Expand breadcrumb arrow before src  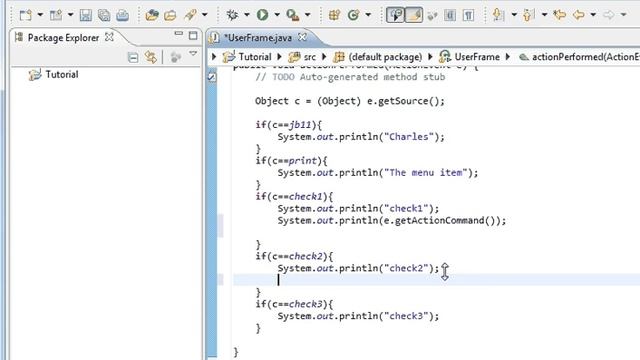pos(280,57)
